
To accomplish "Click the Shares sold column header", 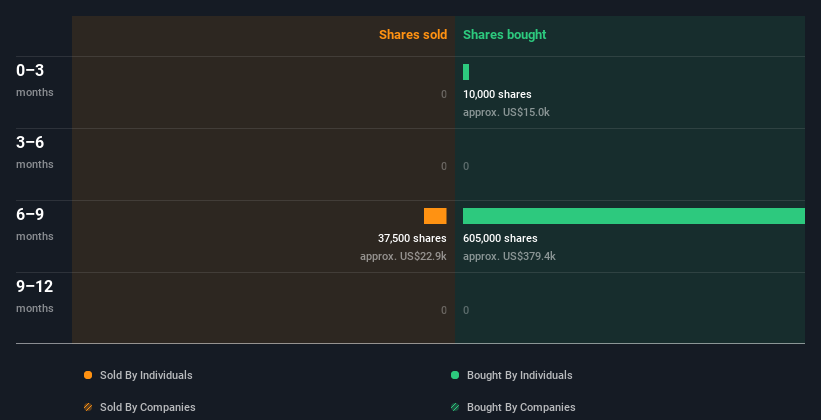I will pyautogui.click(x=413, y=35).
